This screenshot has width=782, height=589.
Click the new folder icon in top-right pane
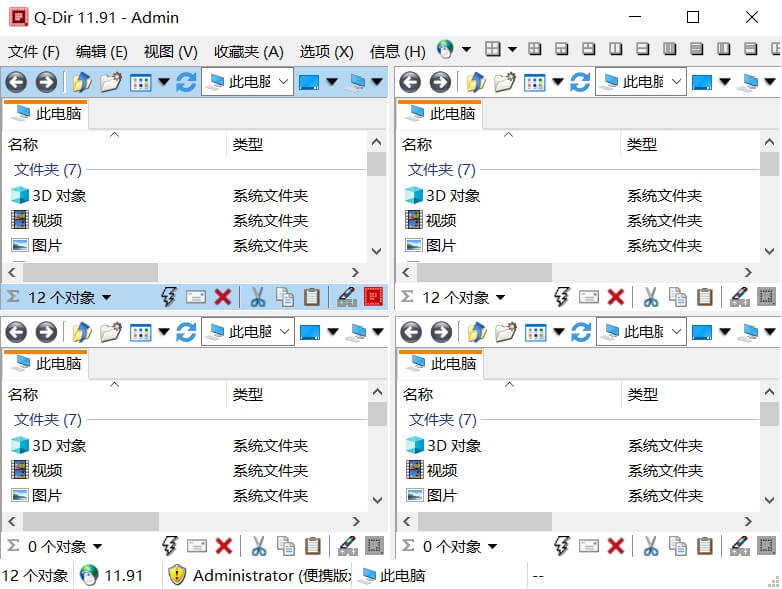coord(504,82)
